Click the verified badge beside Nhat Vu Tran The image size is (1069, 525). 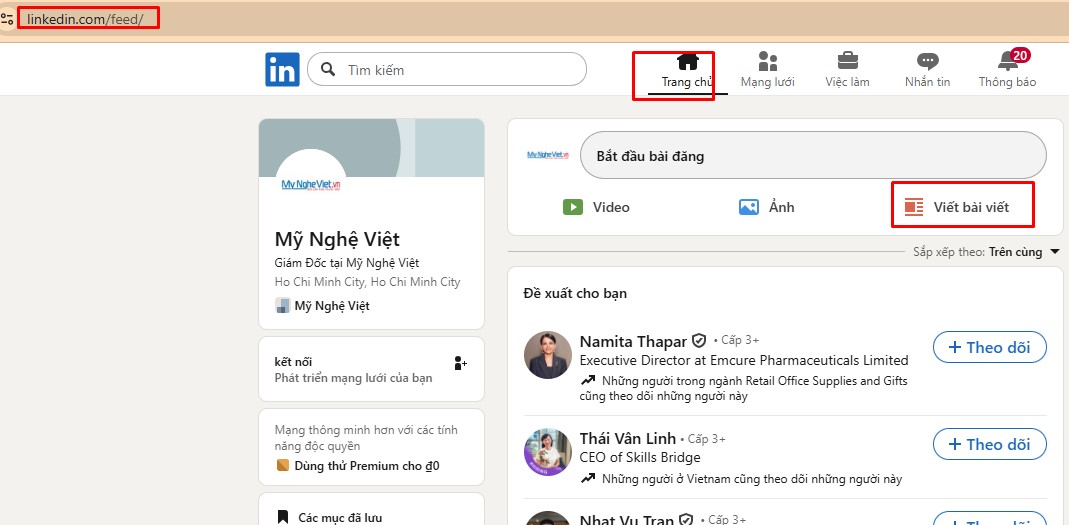point(686,520)
